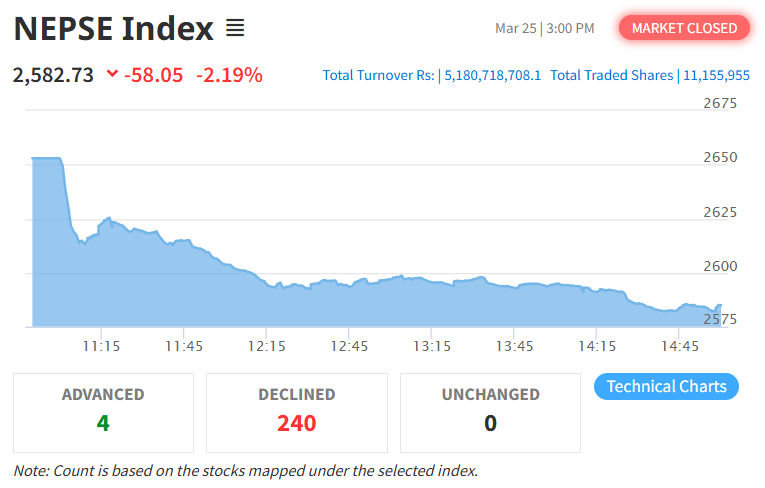This screenshot has width=765, height=488.
Task: Click the Total Turnover Rs value
Action: tap(493, 75)
